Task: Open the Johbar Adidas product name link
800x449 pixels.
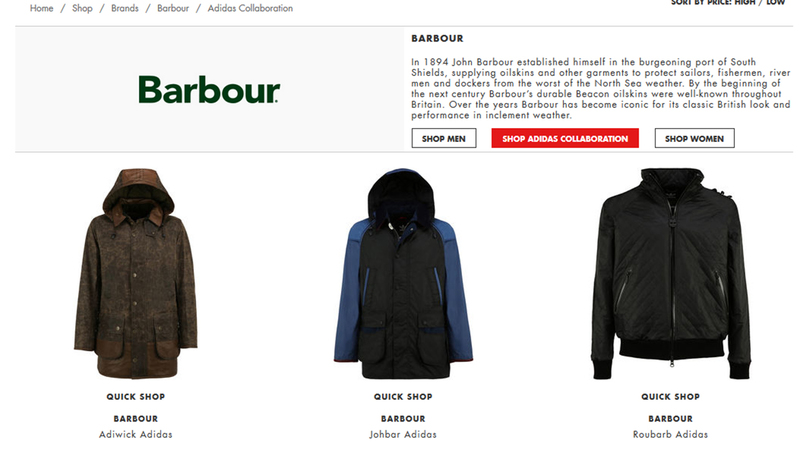Action: 403,435
